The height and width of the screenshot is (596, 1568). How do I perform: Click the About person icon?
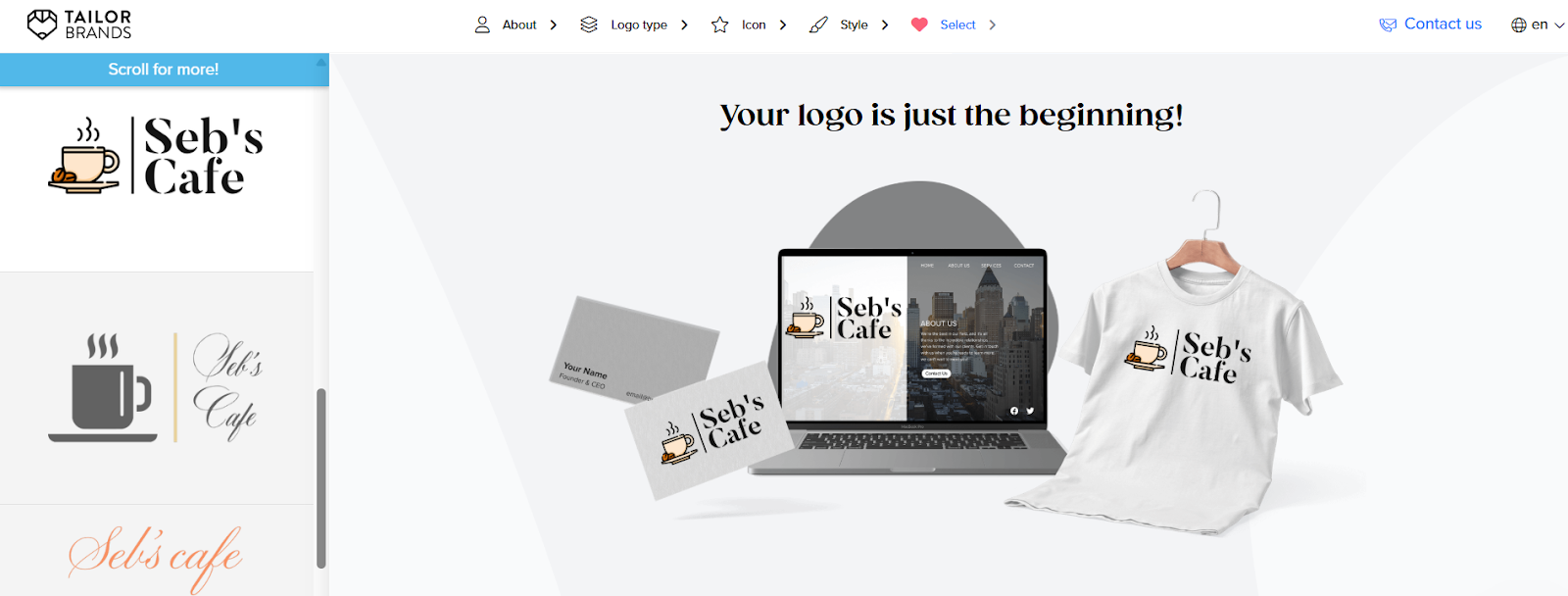coord(482,25)
